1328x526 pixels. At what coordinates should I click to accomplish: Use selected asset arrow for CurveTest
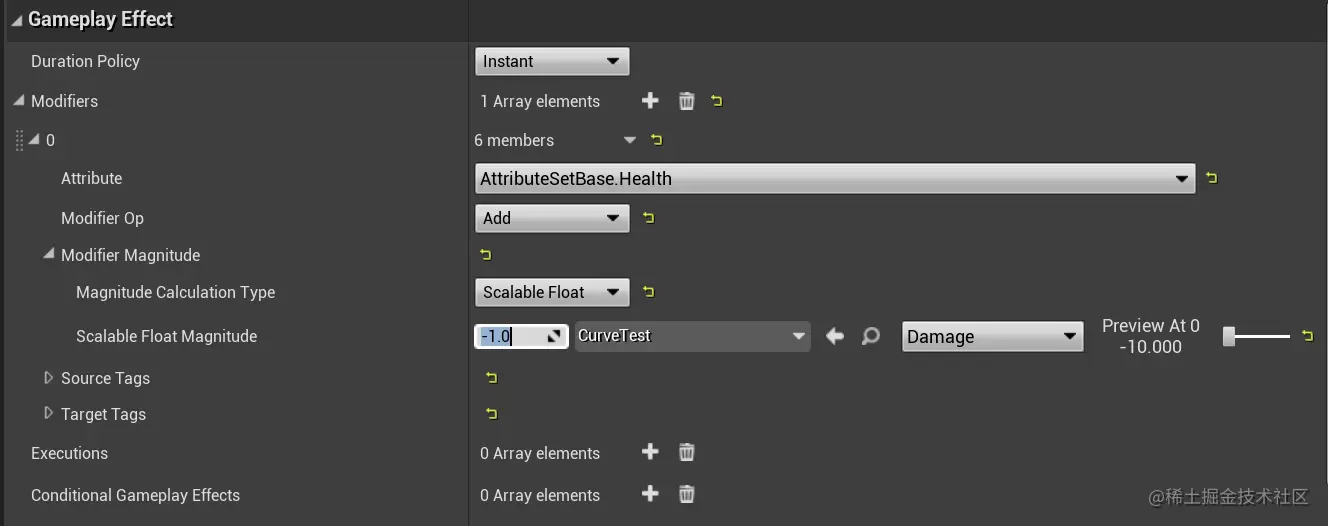(x=835, y=337)
